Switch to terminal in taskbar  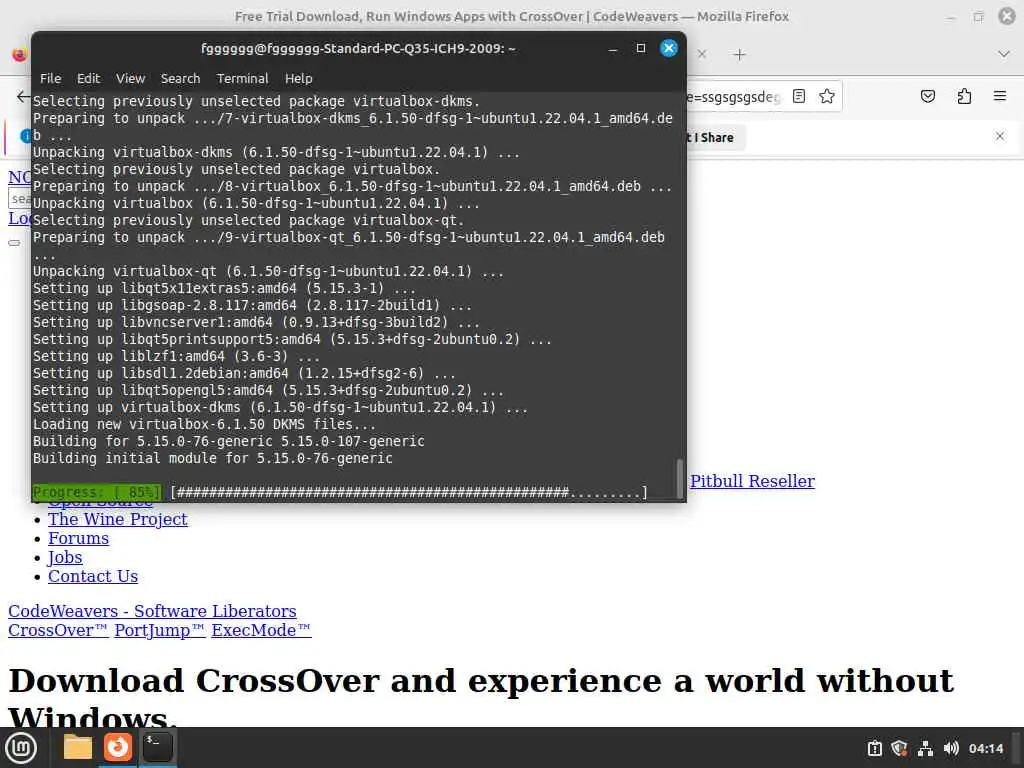157,747
